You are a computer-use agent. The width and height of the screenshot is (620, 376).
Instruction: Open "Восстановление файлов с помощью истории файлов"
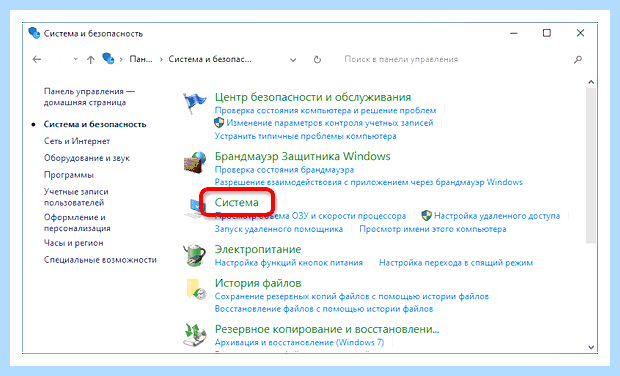(x=324, y=309)
